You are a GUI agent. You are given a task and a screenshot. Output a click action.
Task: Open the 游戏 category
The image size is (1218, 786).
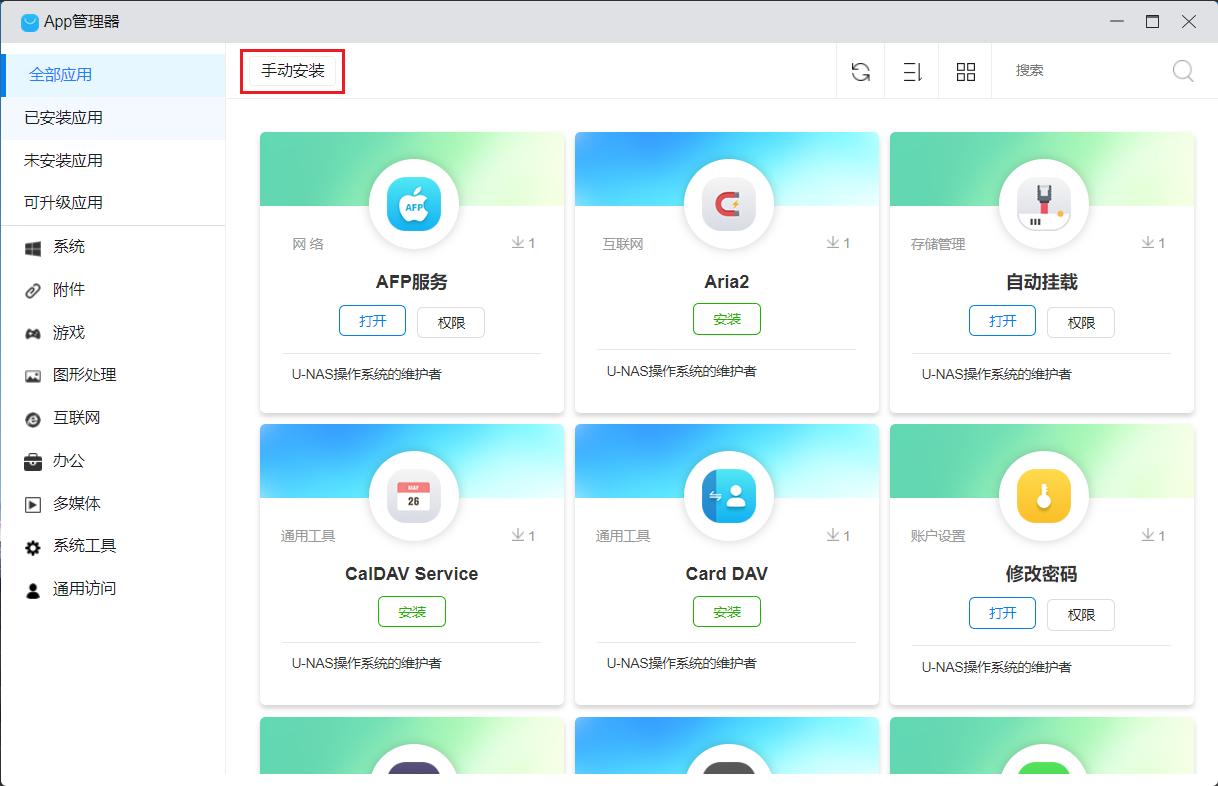click(x=69, y=333)
